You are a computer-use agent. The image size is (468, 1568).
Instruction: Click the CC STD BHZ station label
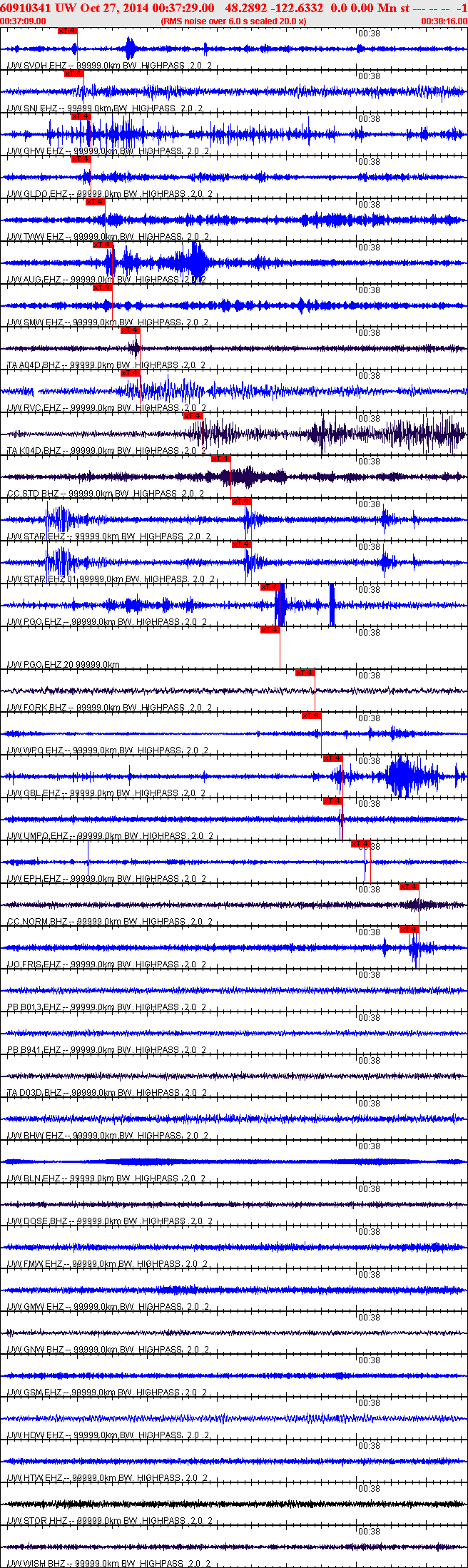click(105, 494)
